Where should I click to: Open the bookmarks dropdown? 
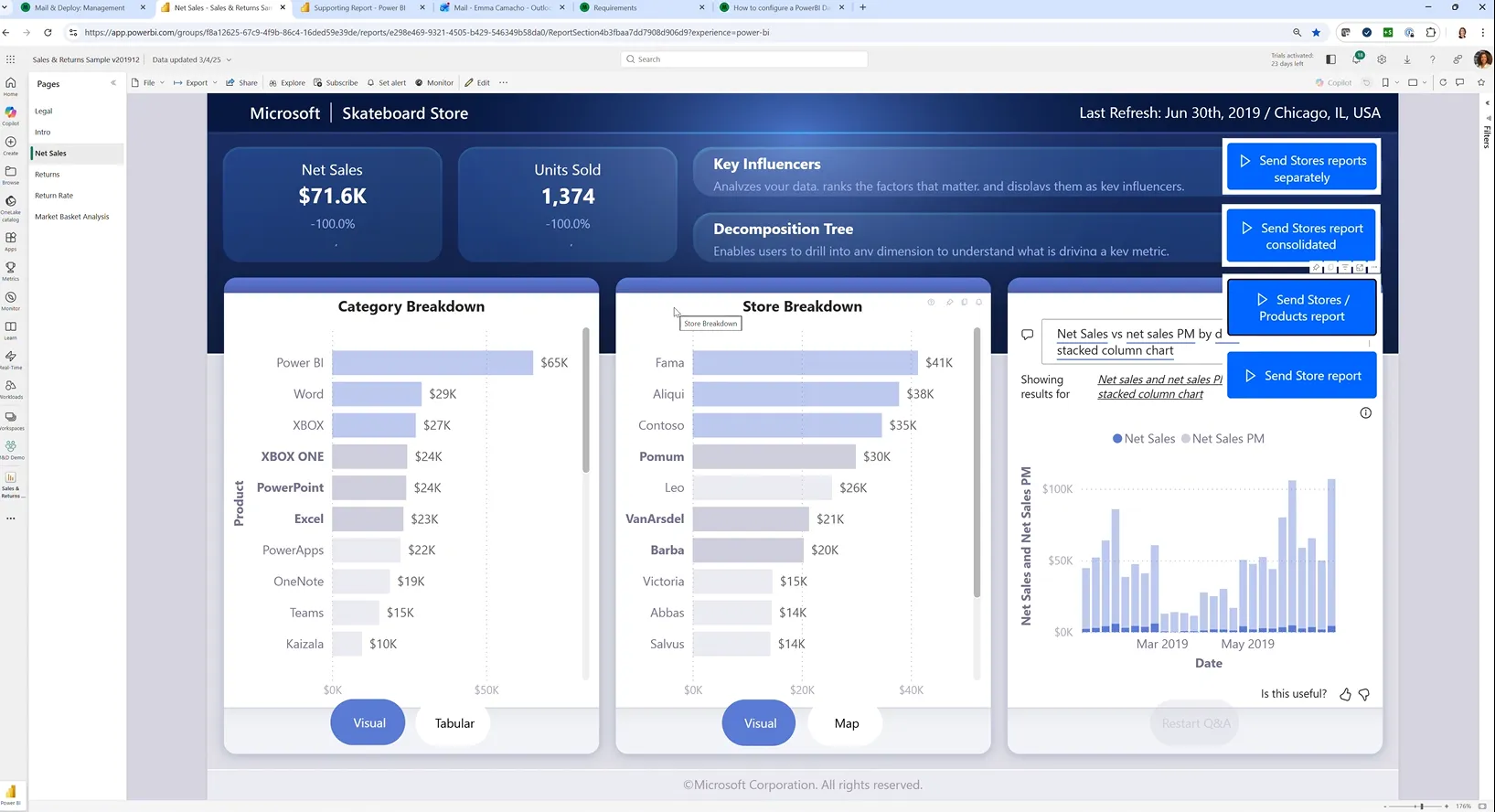pyautogui.click(x=1389, y=82)
